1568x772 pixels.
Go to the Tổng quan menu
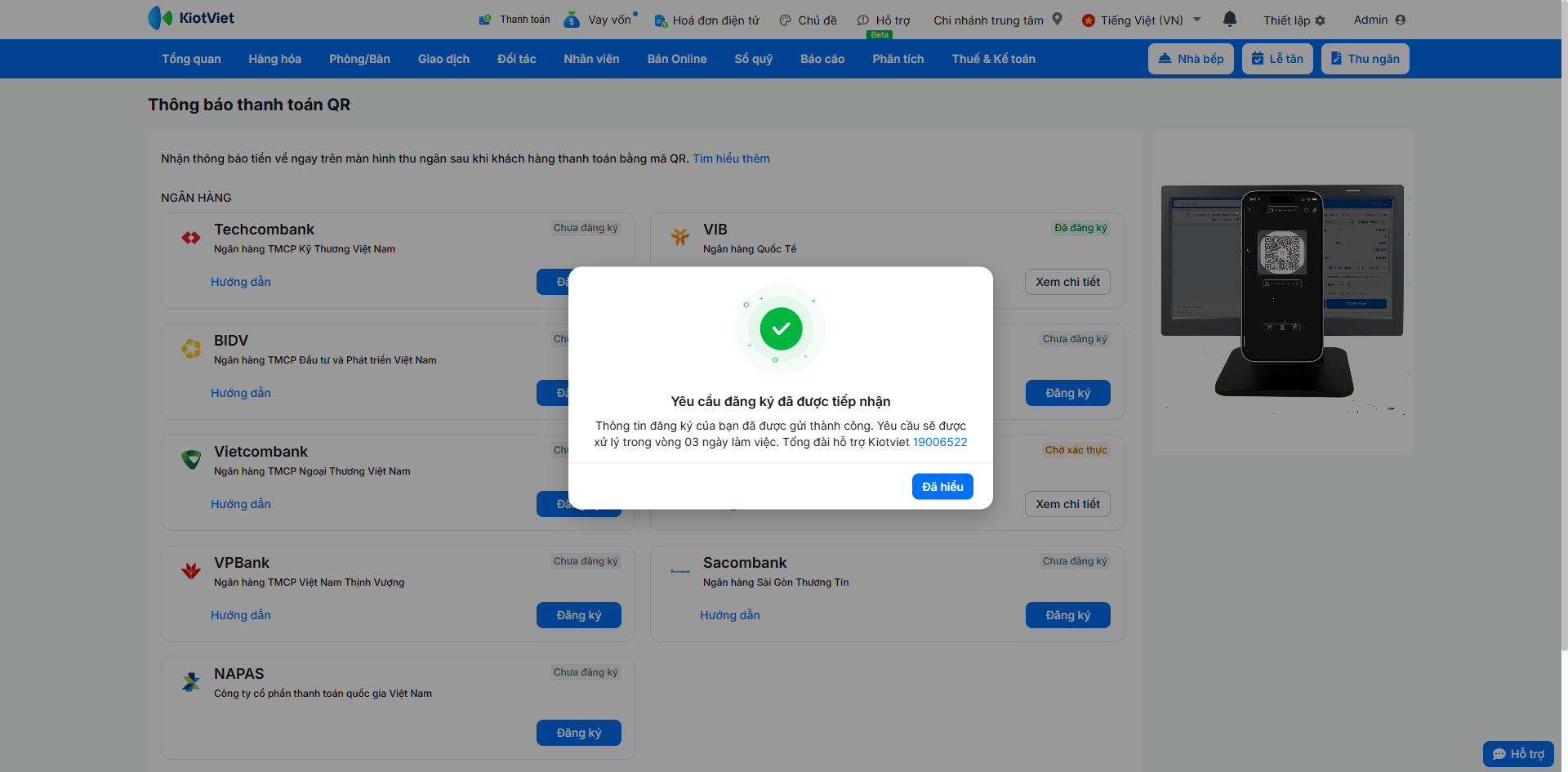pos(191,59)
